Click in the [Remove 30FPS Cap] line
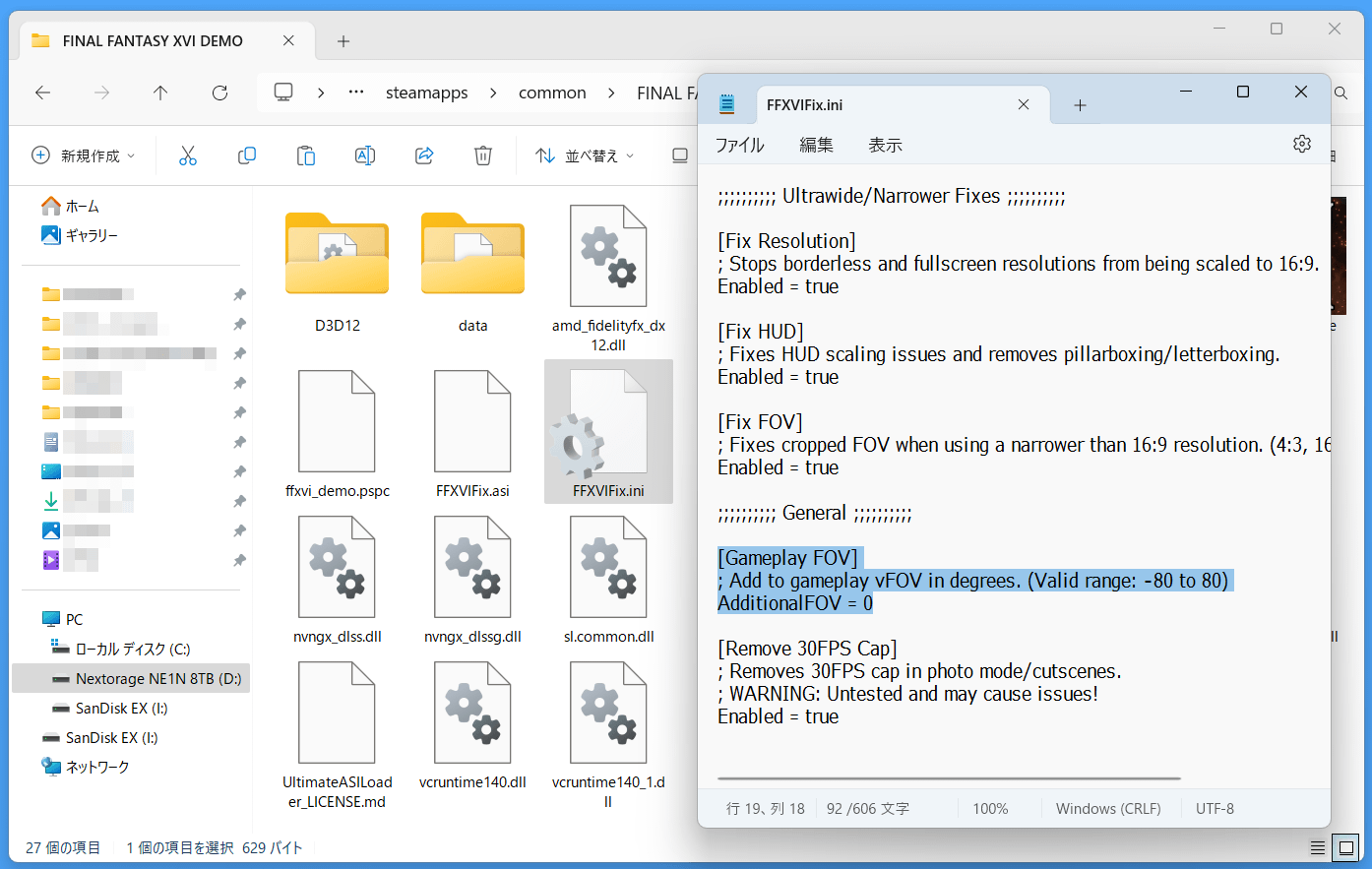1372x869 pixels. tap(807, 649)
